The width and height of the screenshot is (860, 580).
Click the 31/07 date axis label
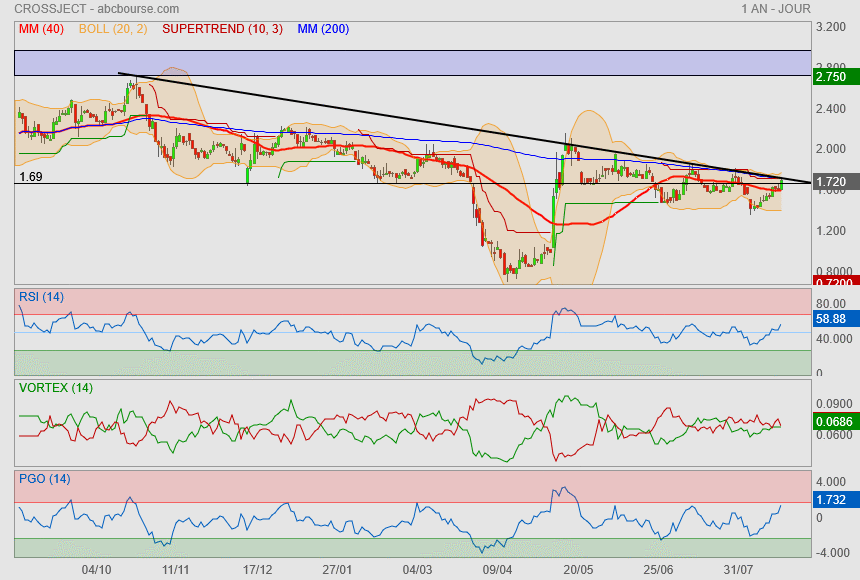pyautogui.click(x=738, y=570)
